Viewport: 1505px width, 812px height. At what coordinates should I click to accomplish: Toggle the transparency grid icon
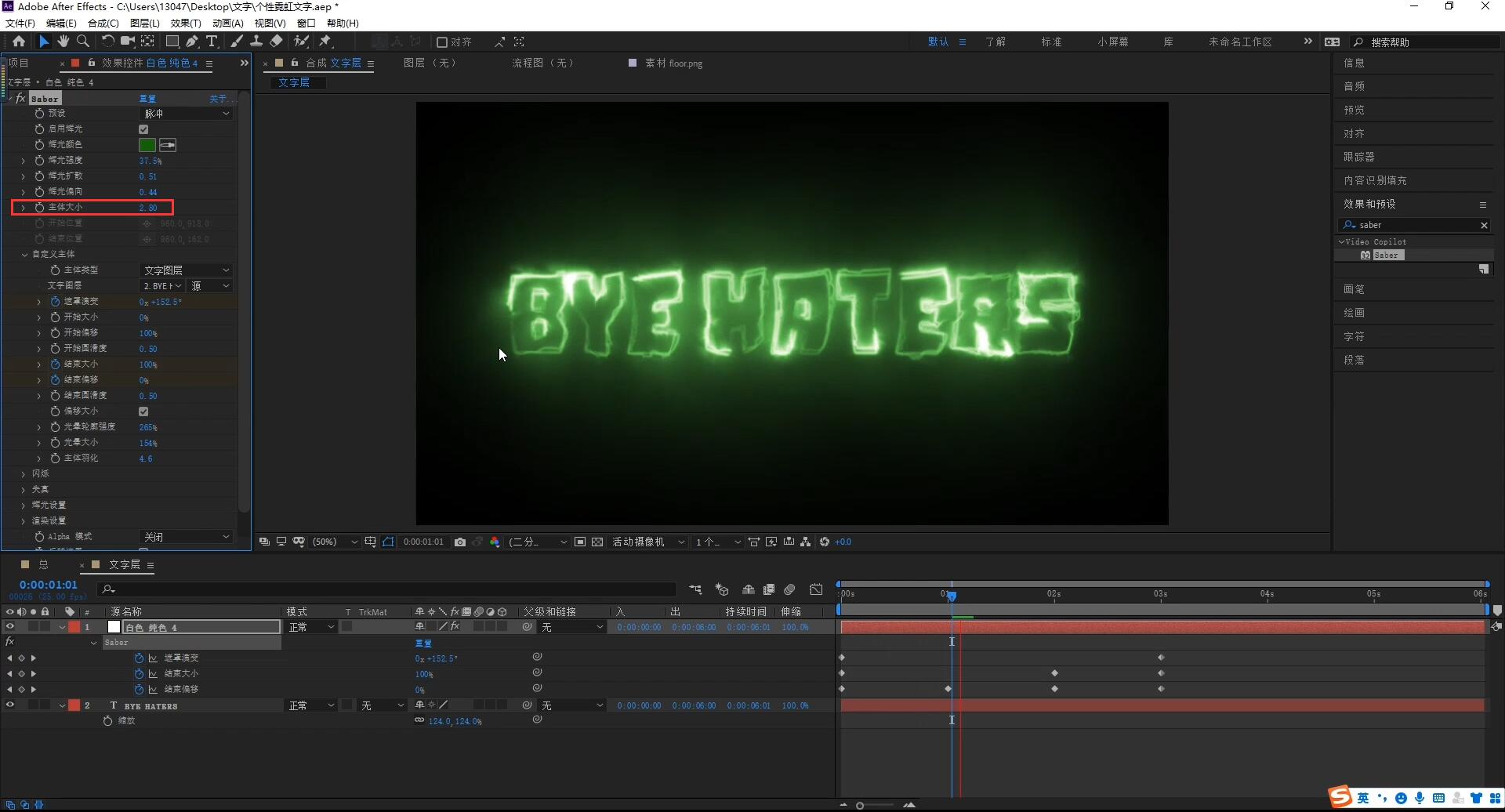pos(597,542)
